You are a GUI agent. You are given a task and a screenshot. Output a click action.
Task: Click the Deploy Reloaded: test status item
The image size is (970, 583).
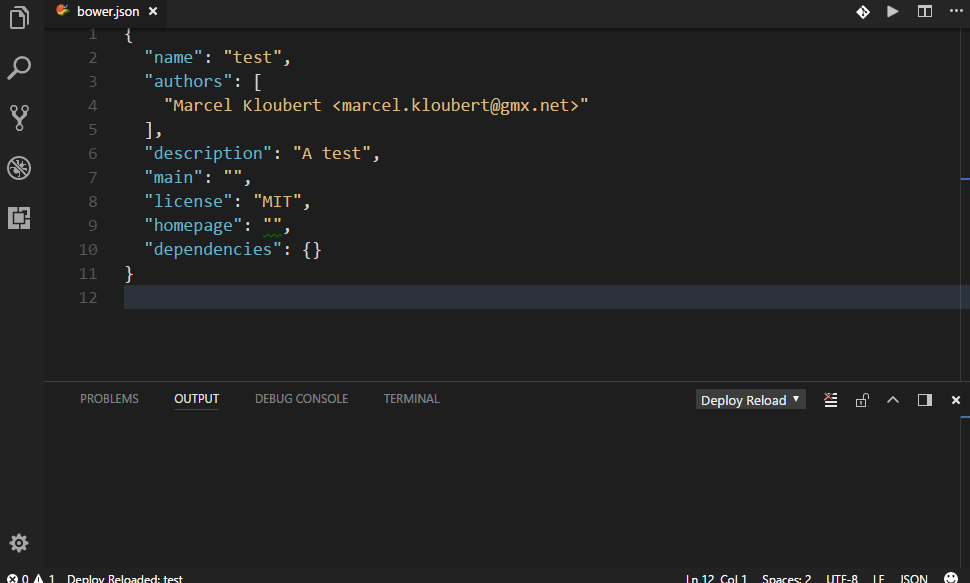point(125,578)
